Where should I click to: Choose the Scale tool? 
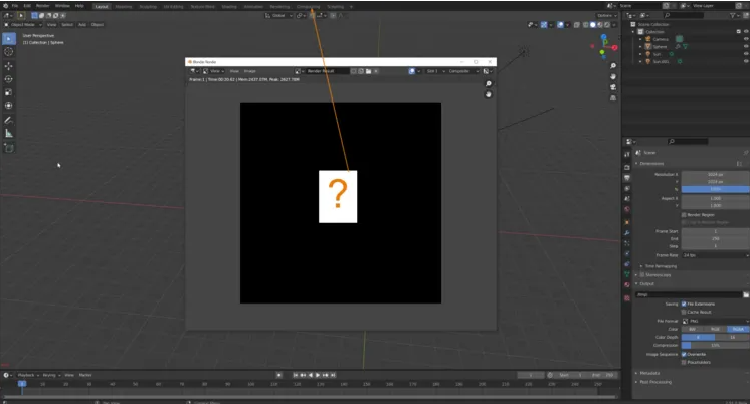[9, 91]
